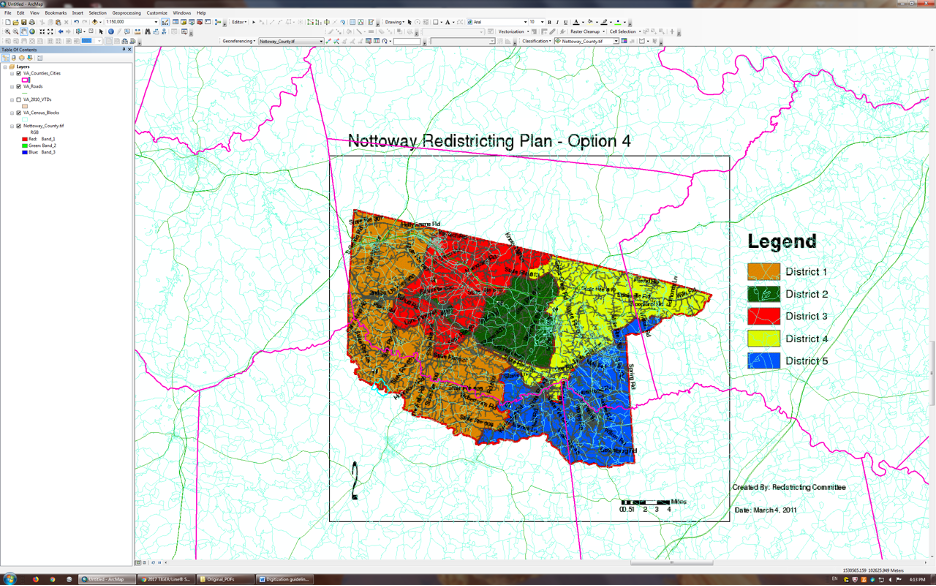Enable the VA_2010_VTDs layer checkbox
Screen dimensions: 936x586
click(x=18, y=100)
